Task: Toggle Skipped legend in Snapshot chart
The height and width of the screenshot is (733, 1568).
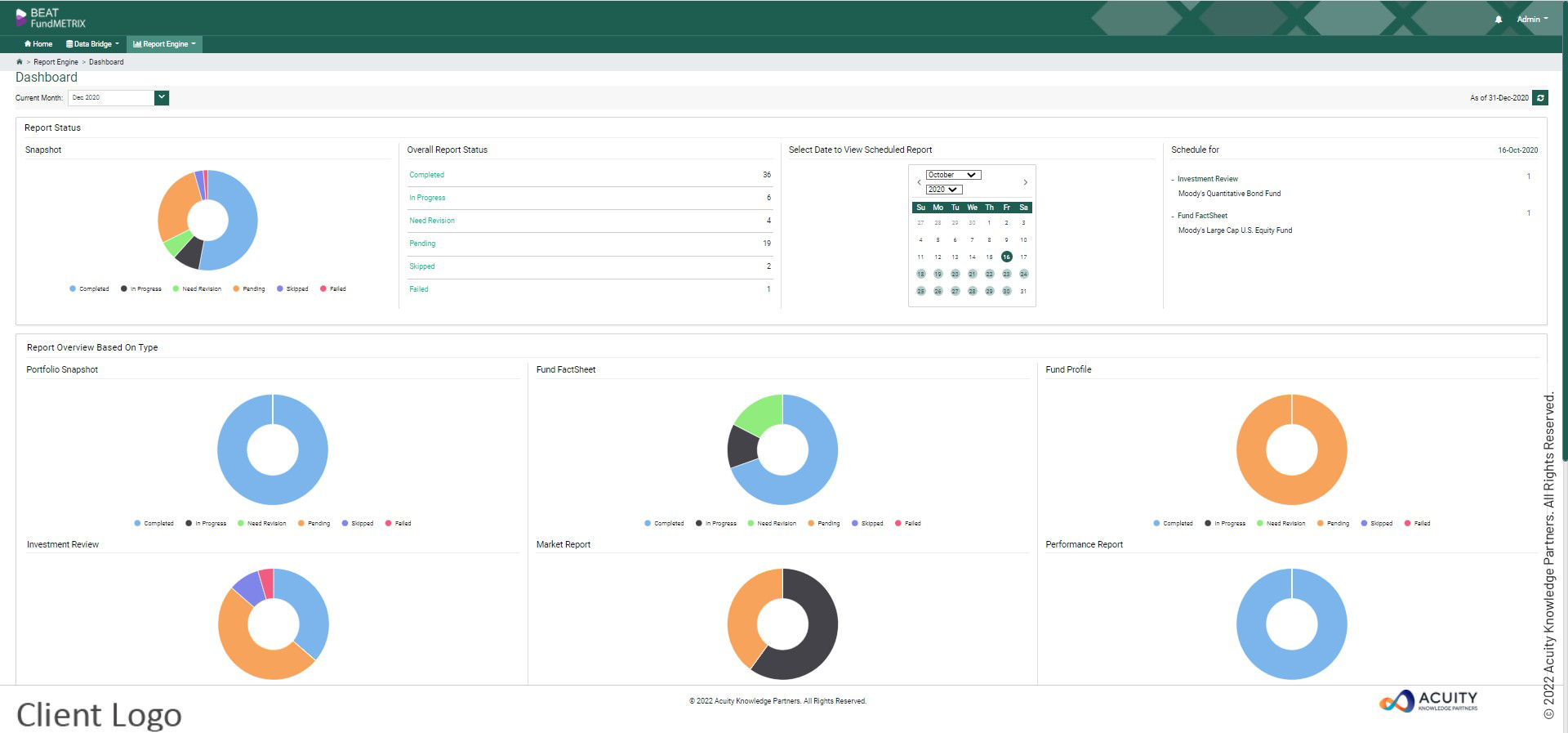Action: tap(292, 288)
